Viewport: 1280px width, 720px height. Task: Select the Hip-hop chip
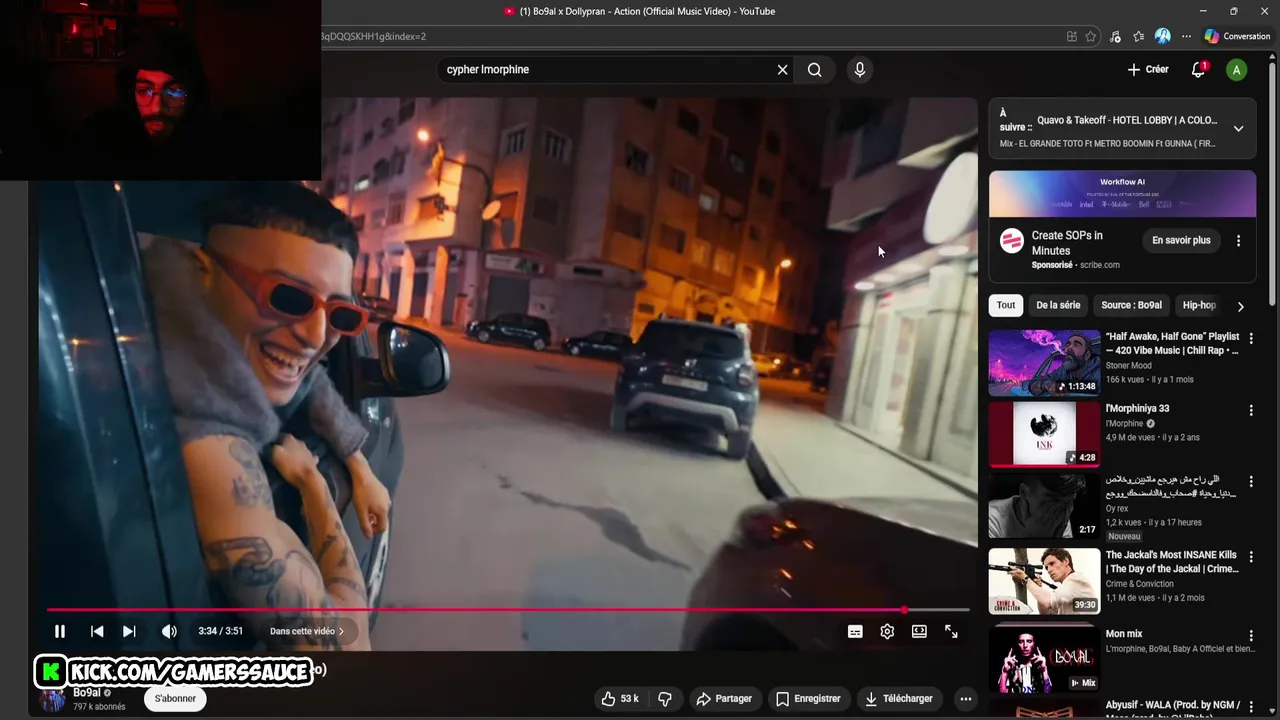point(1199,305)
